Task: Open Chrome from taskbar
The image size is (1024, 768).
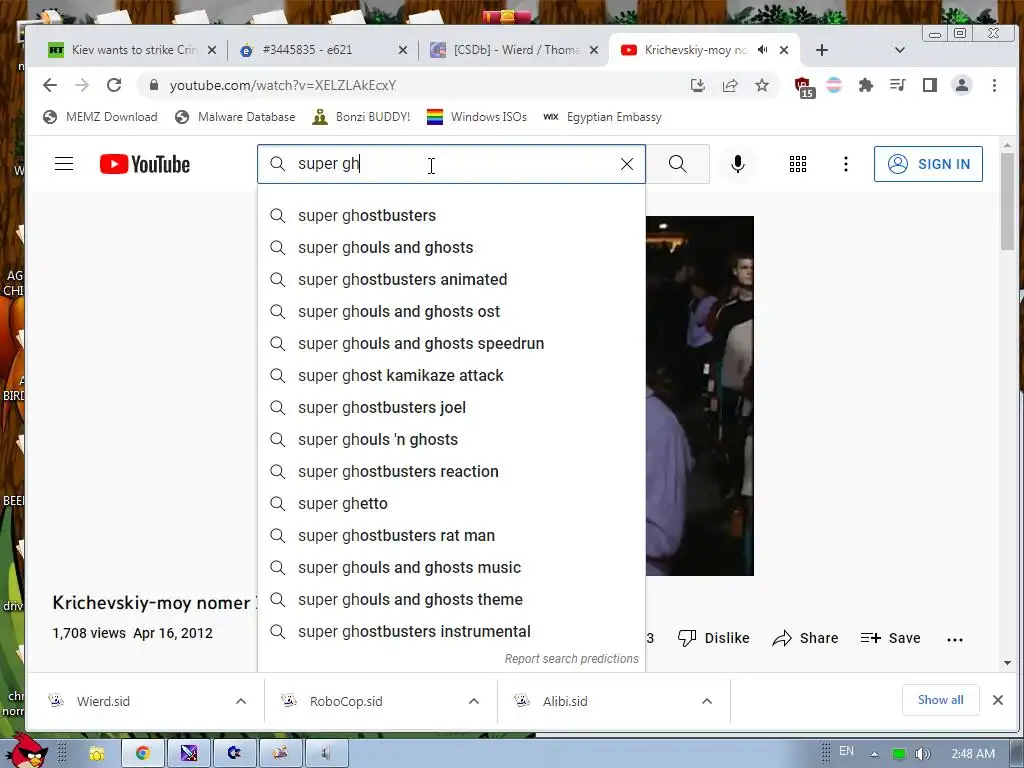Action: (x=142, y=753)
